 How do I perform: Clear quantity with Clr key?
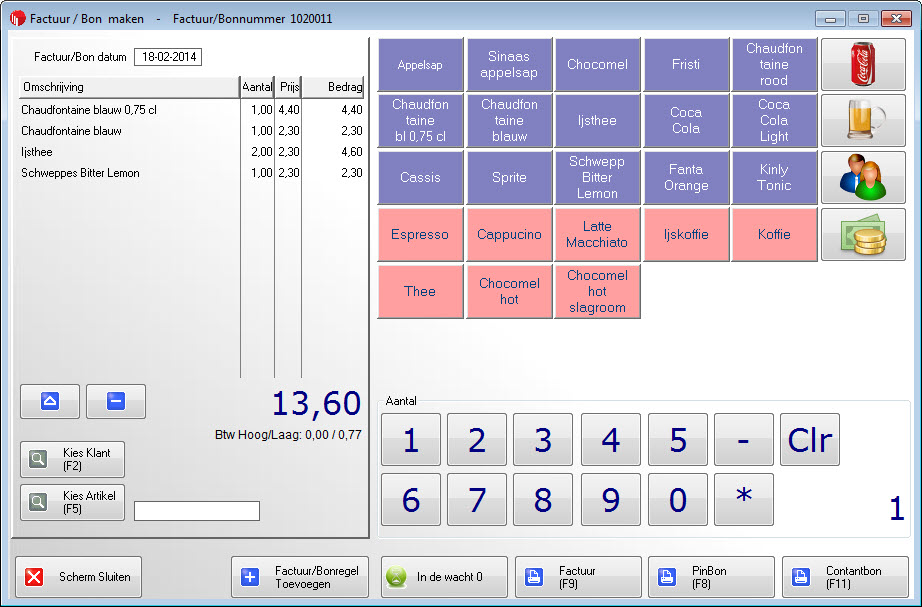810,439
